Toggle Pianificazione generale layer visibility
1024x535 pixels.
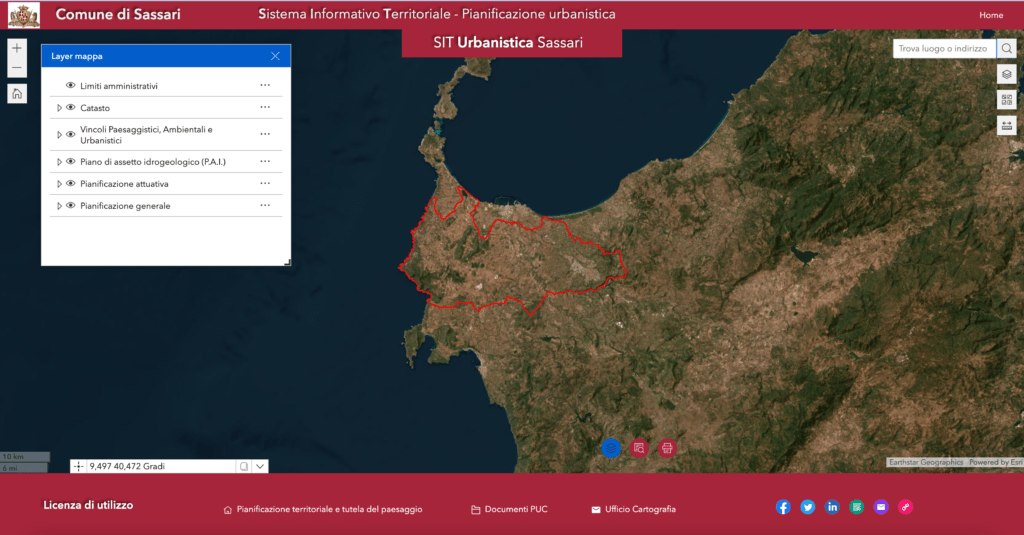pyautogui.click(x=71, y=206)
